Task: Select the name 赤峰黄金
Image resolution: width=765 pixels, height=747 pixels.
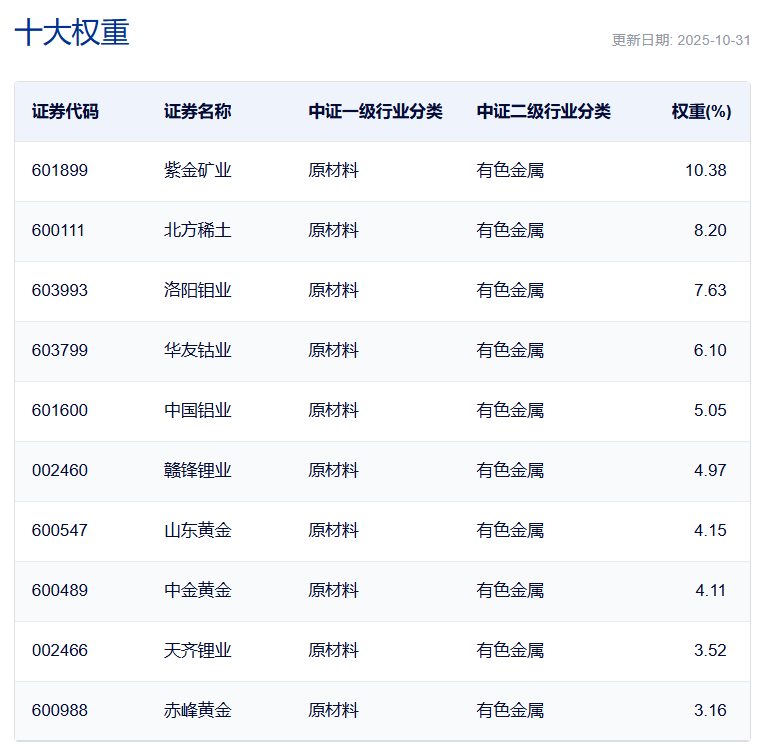Action: tap(198, 710)
